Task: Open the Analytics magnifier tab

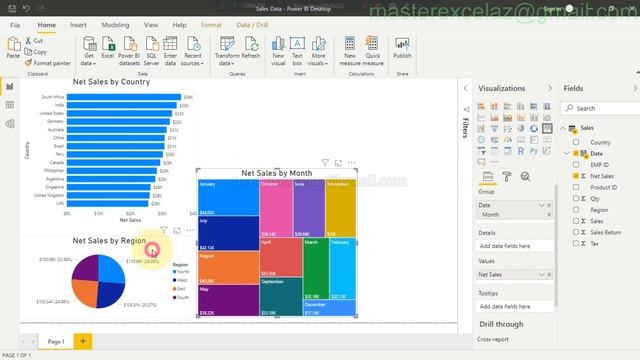Action: click(x=525, y=177)
